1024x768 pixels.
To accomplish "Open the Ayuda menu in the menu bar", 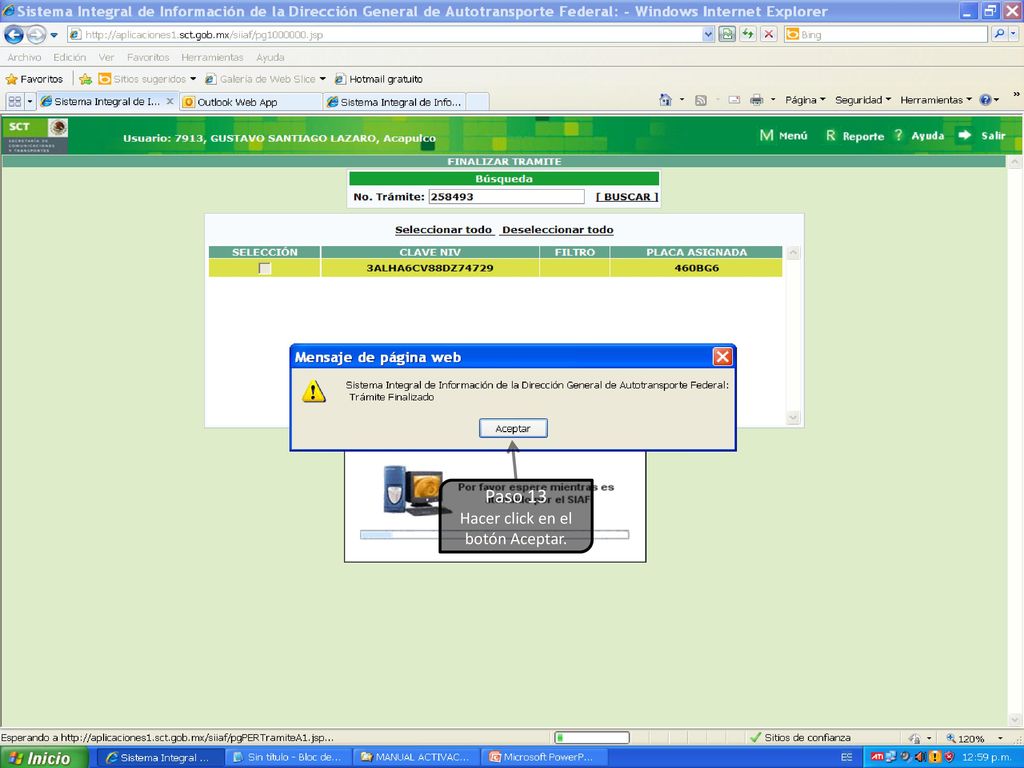I will coord(270,57).
